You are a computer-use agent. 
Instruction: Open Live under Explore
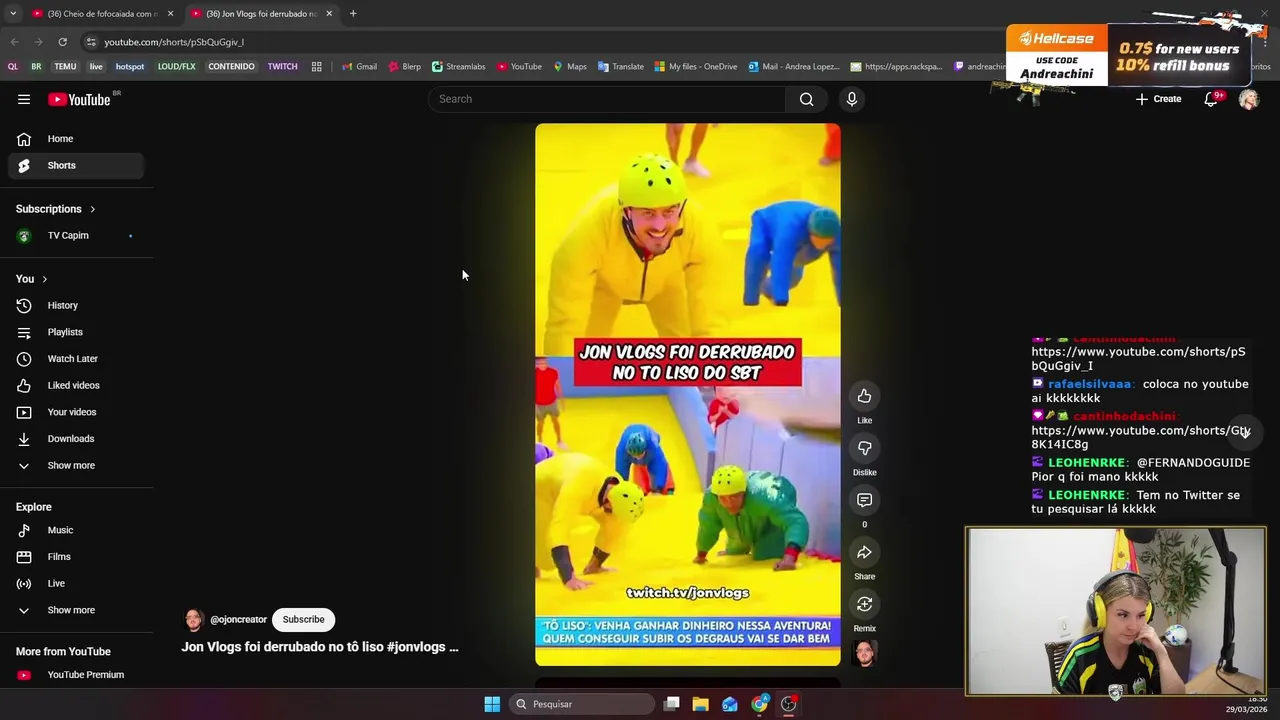point(76,584)
